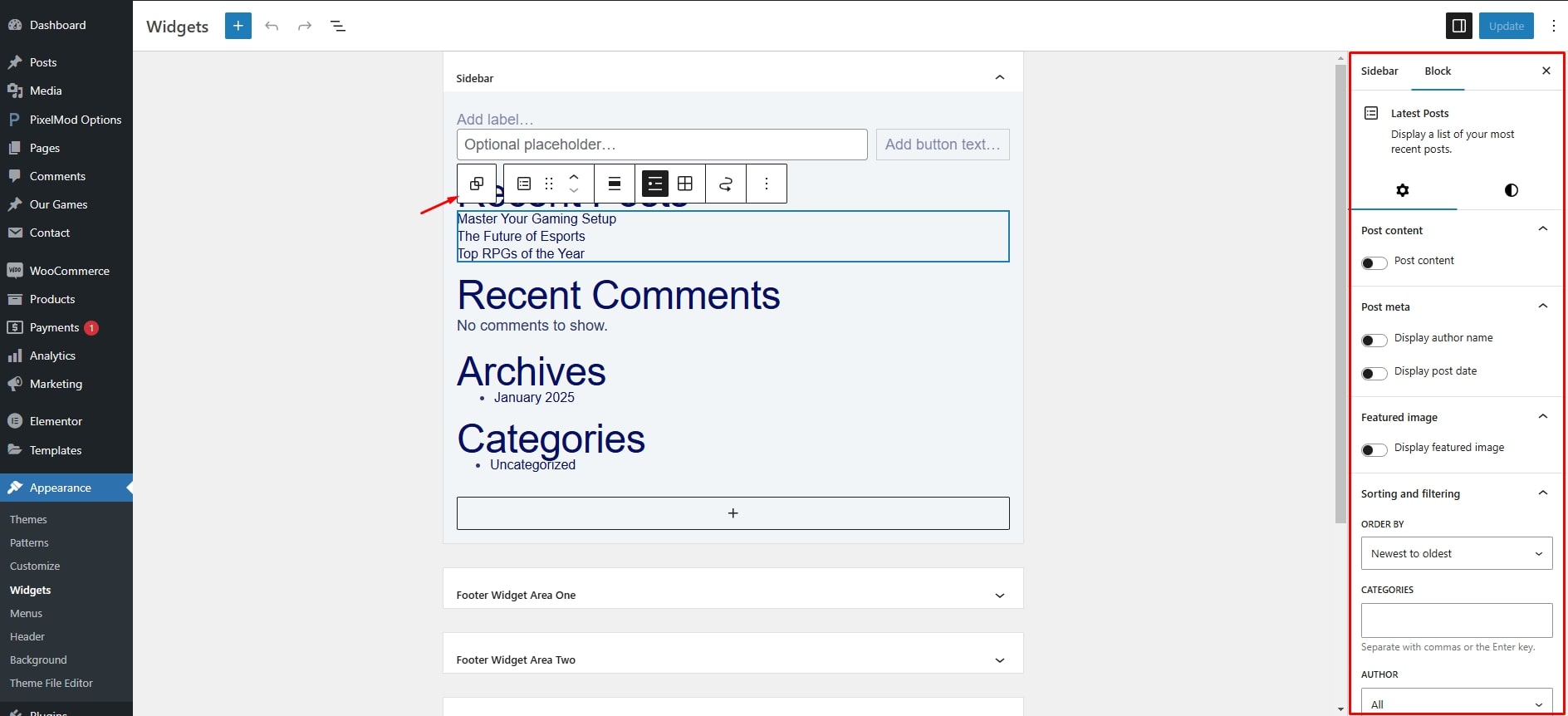This screenshot has height=716, width=1568.
Task: Redo the last undone change
Action: (305, 26)
